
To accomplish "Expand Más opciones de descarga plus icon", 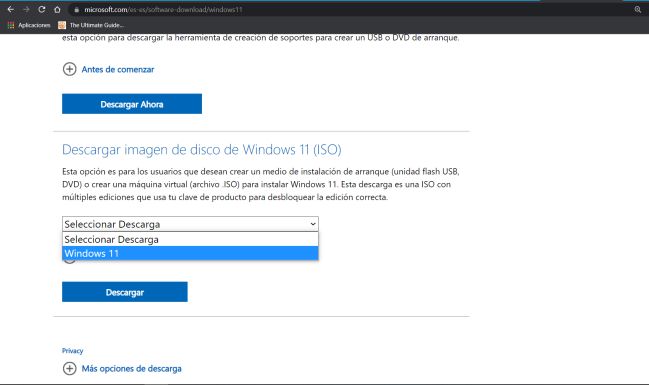I will [70, 368].
